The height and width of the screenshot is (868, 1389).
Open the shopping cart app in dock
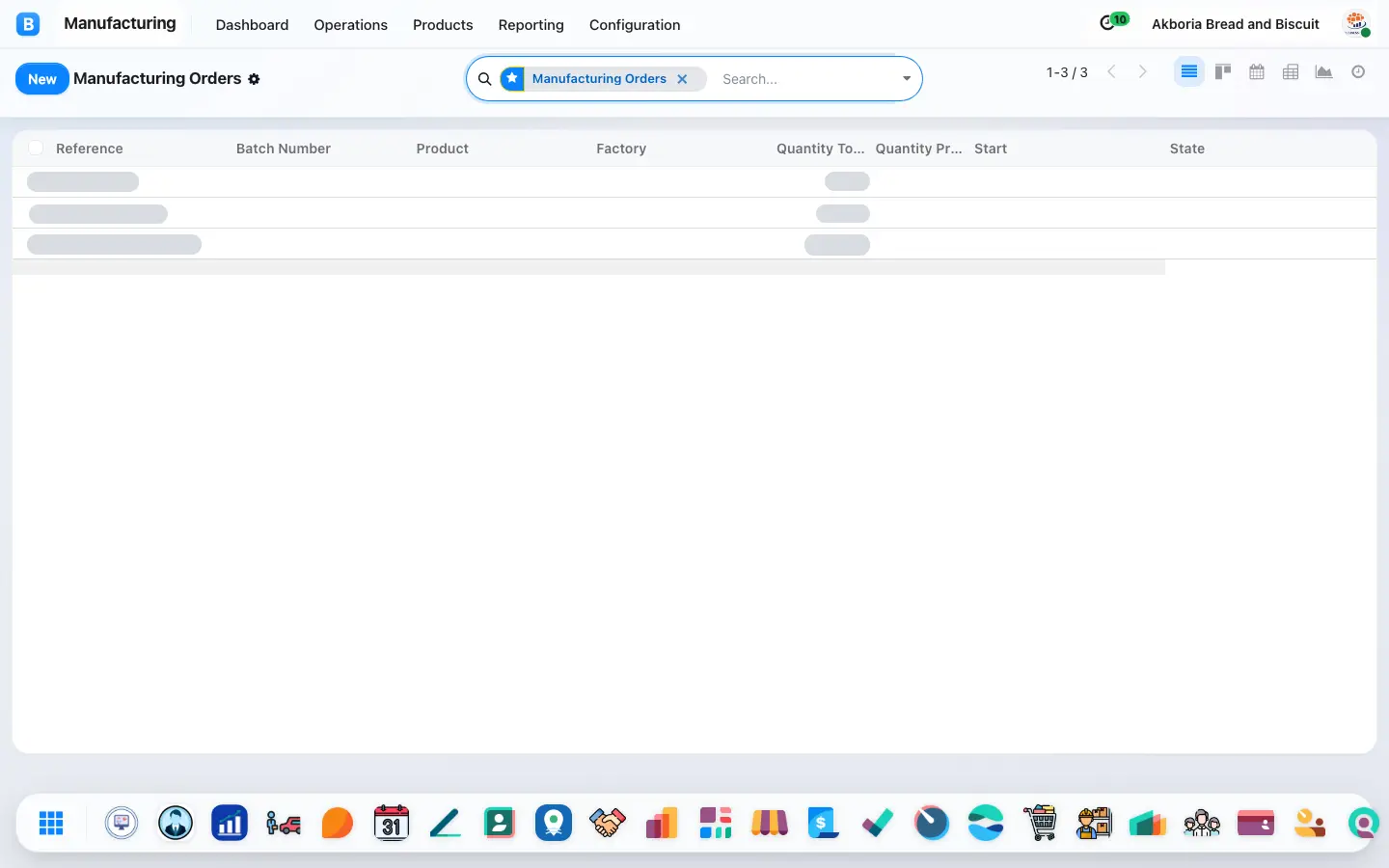(x=1040, y=823)
